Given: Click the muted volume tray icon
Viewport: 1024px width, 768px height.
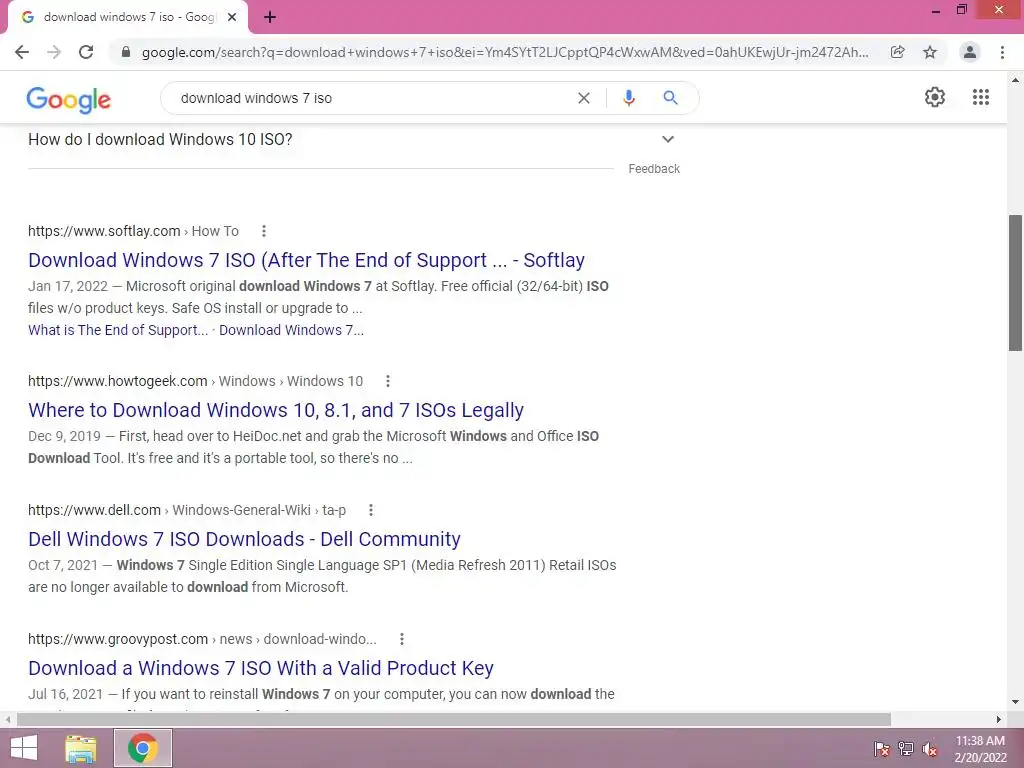Looking at the screenshot, I should click(930, 749).
